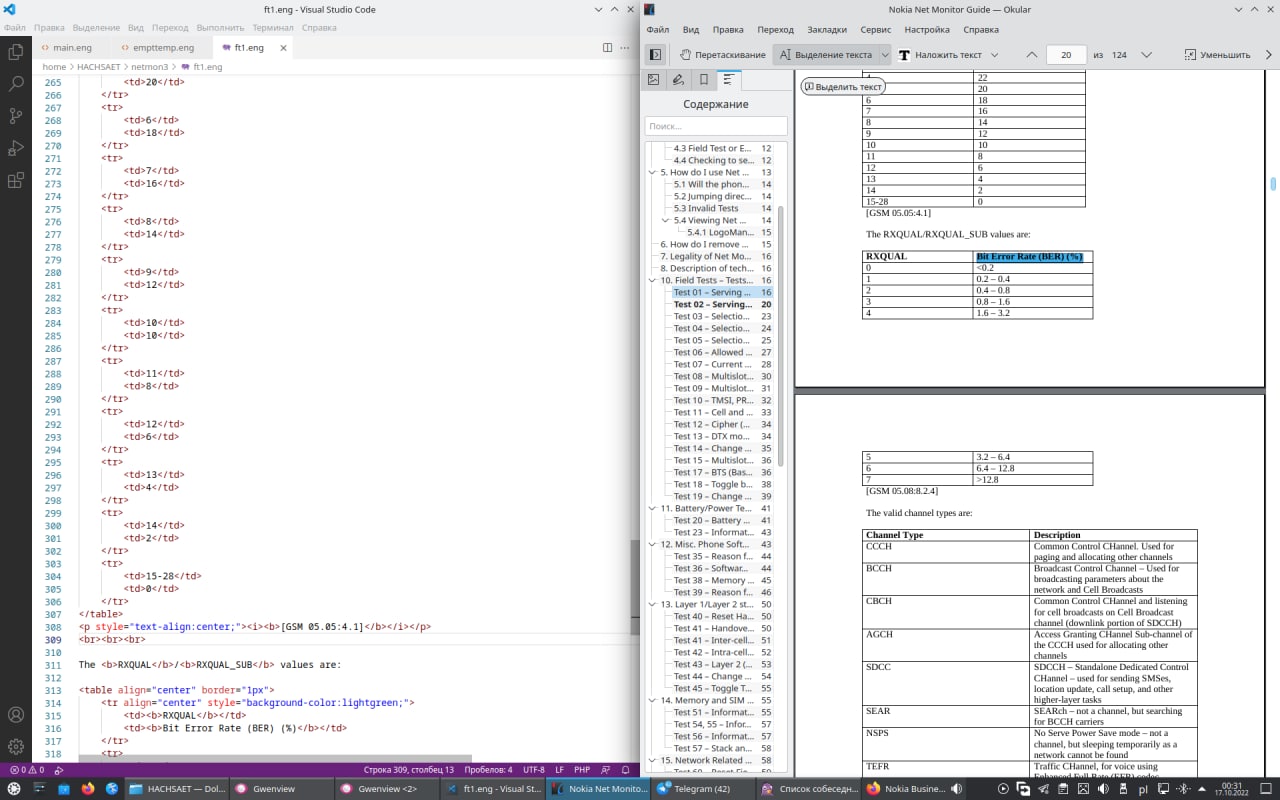This screenshot has height=800, width=1280.
Task: Show Okular thumbnails sidebar panel
Action: pos(654,80)
